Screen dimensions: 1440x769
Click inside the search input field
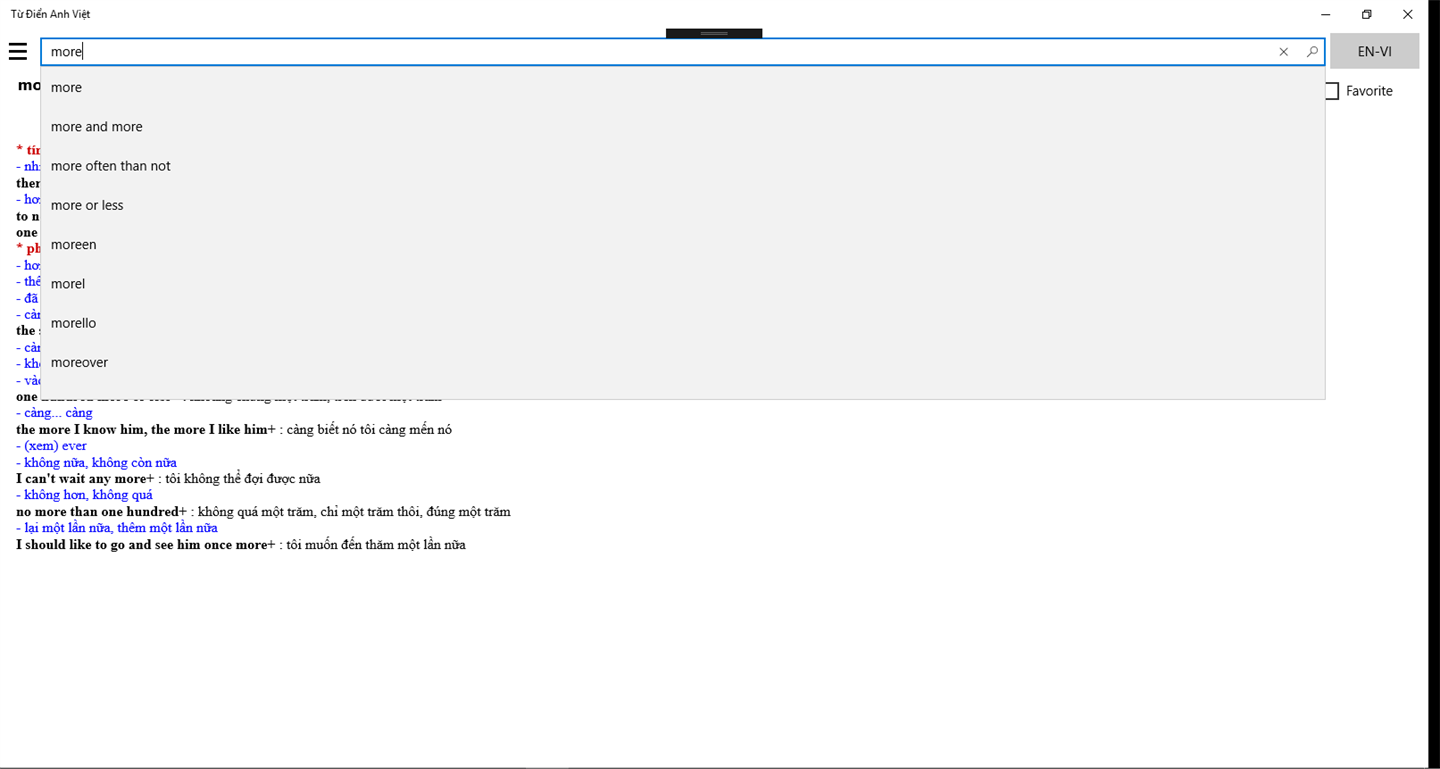tap(656, 52)
